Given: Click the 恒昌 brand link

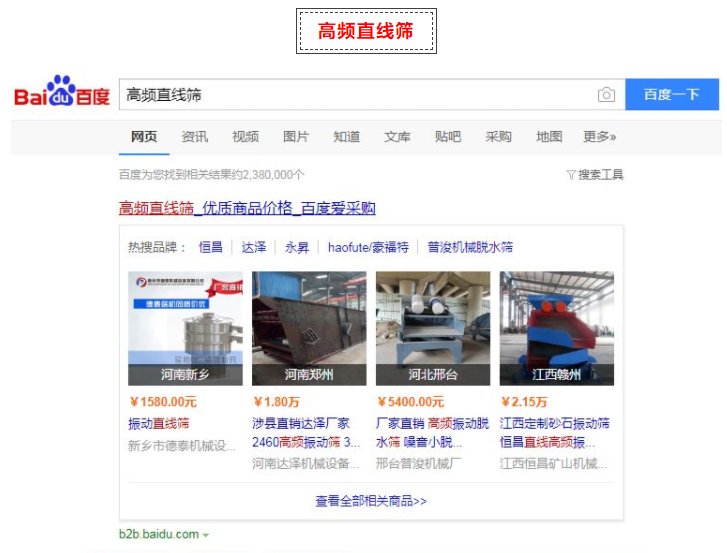Looking at the screenshot, I should click(210, 247).
